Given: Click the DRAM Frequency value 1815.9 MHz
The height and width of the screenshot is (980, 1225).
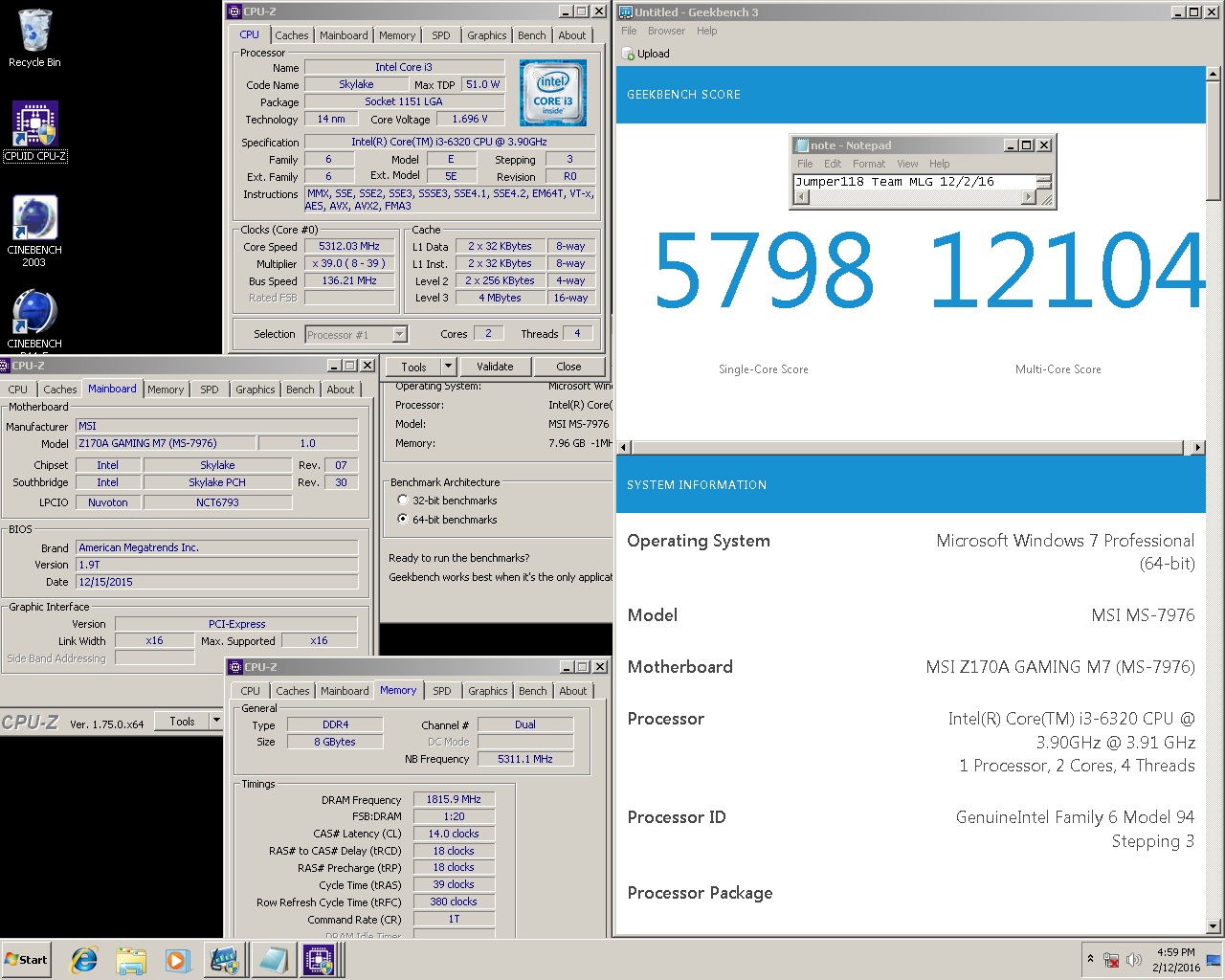Looking at the screenshot, I should (454, 799).
